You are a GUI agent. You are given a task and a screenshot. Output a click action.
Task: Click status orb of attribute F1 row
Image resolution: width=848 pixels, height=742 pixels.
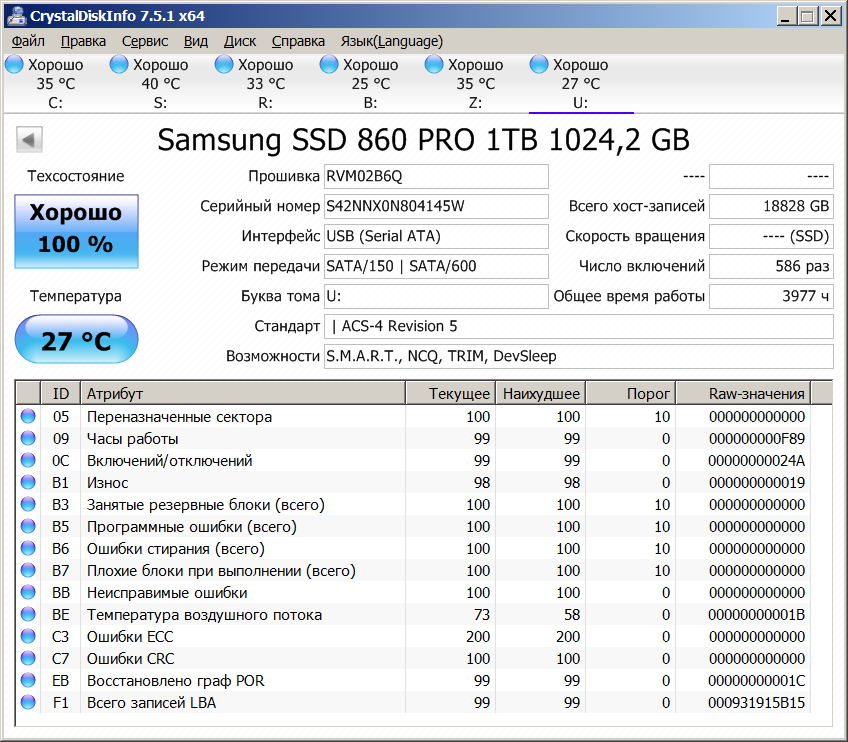(28, 703)
